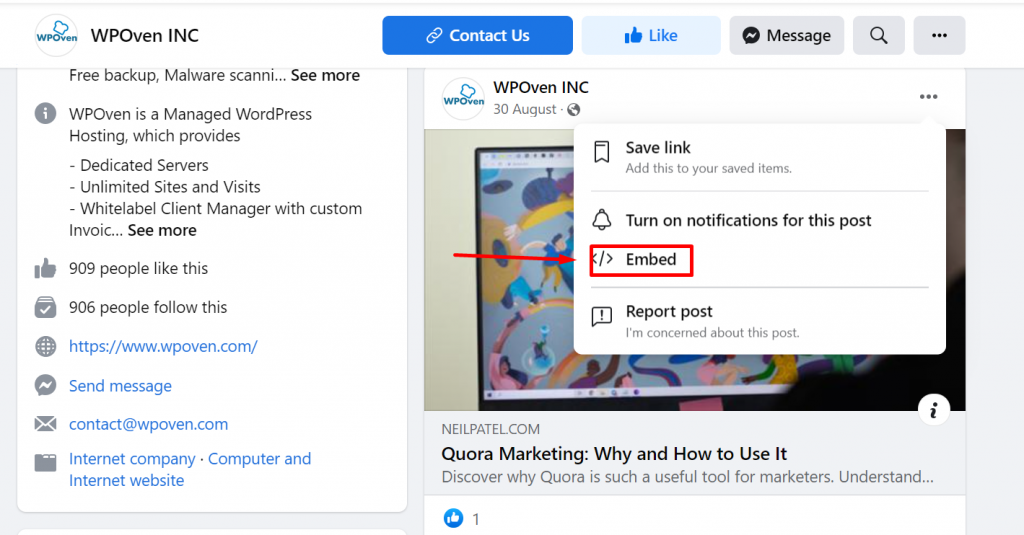Click the 30 August post date
Viewport: 1024px width, 535px height.
point(524,109)
